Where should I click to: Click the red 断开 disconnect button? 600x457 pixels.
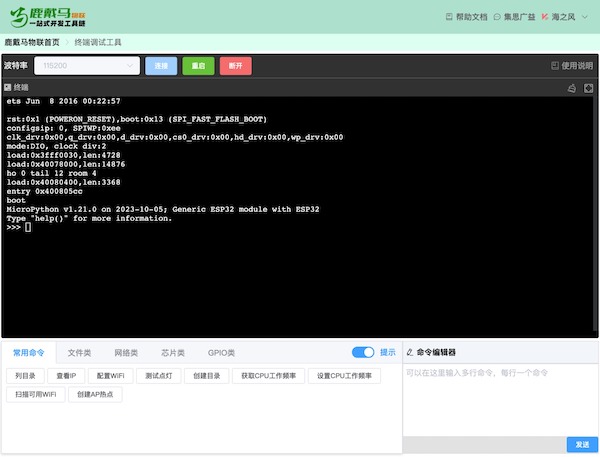click(x=235, y=66)
